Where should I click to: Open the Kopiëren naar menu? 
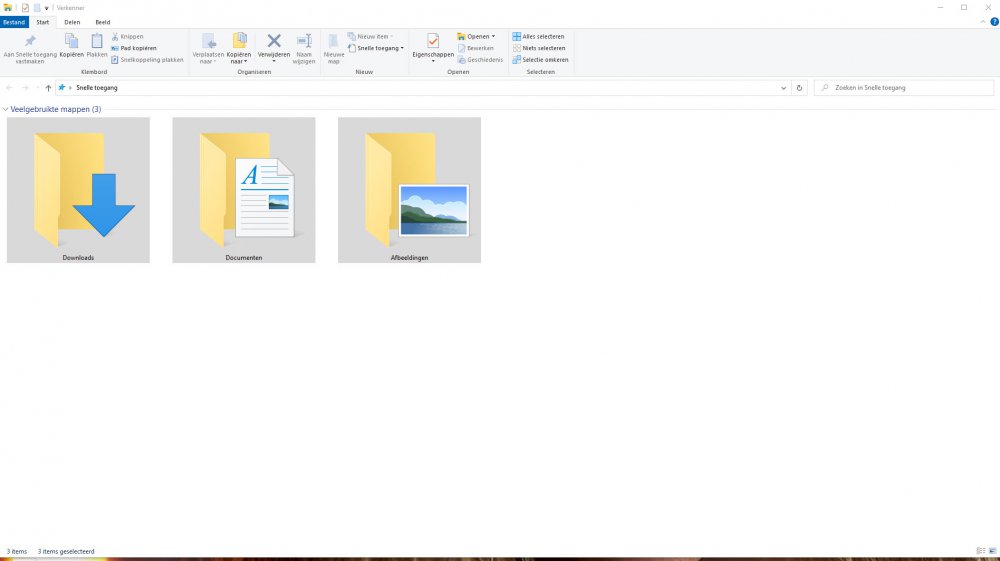239,48
